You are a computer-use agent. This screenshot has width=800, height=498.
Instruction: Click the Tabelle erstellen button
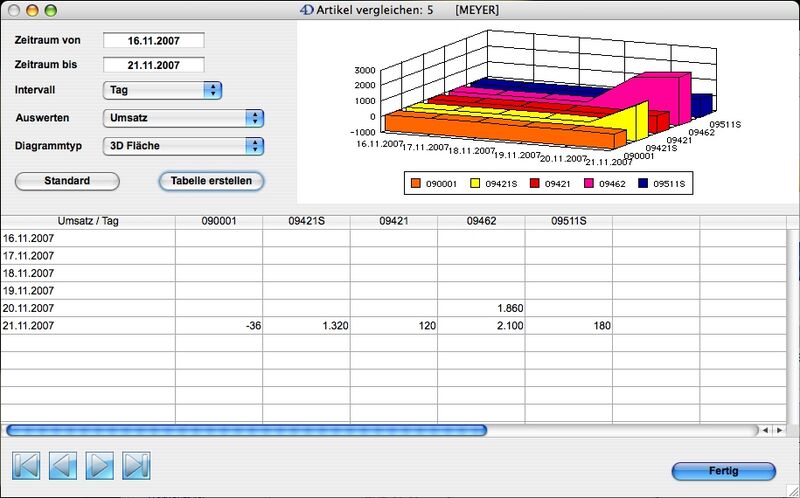pyautogui.click(x=211, y=181)
